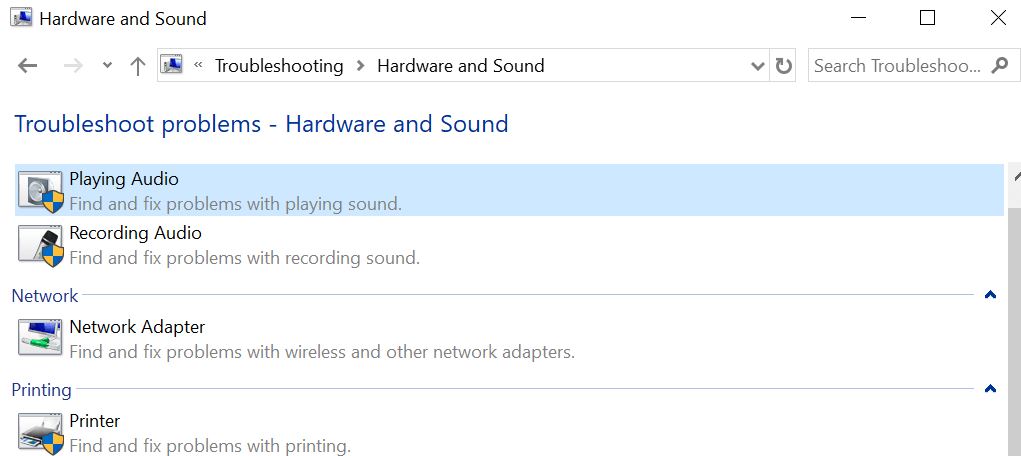The height and width of the screenshot is (456, 1021).
Task: Click 'Find and fix problems with recording sound.'
Action: [x=244, y=258]
